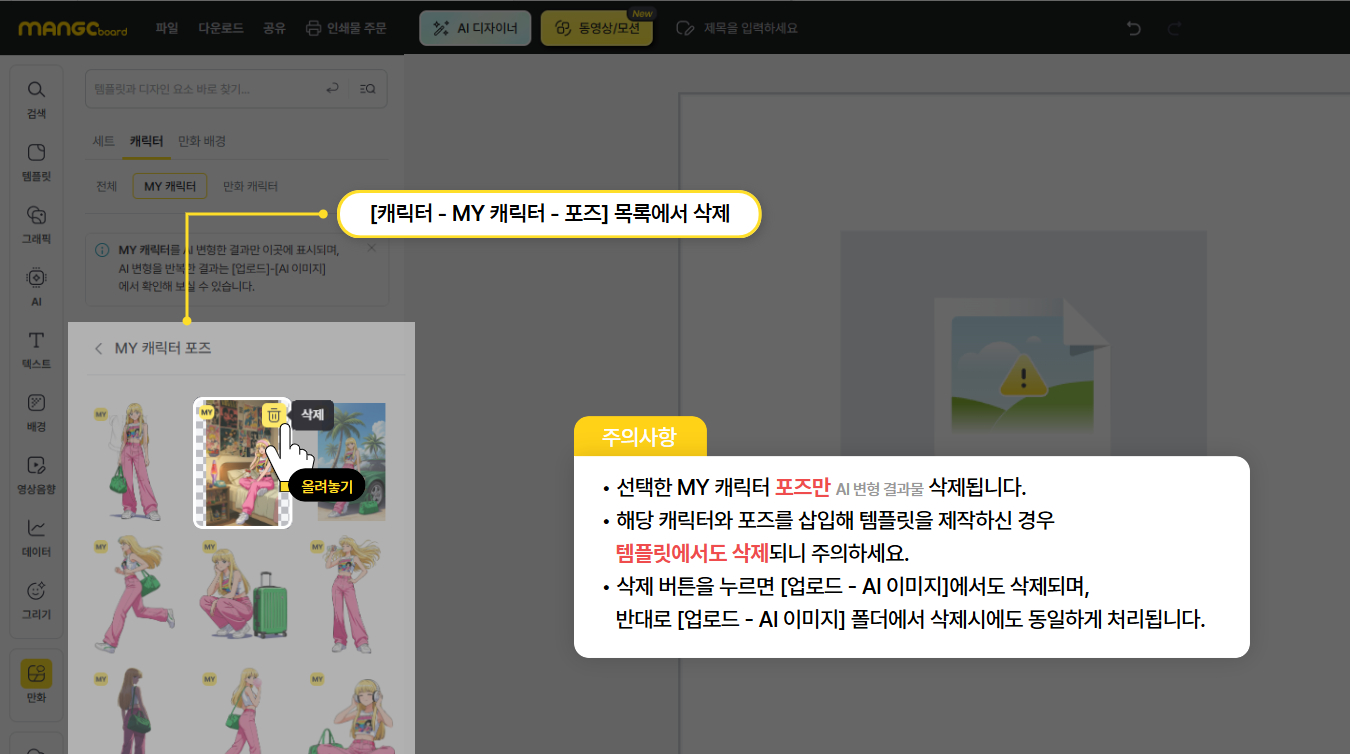The image size is (1350, 754).
Task: Open the 배경 background panel
Action: click(x=36, y=412)
